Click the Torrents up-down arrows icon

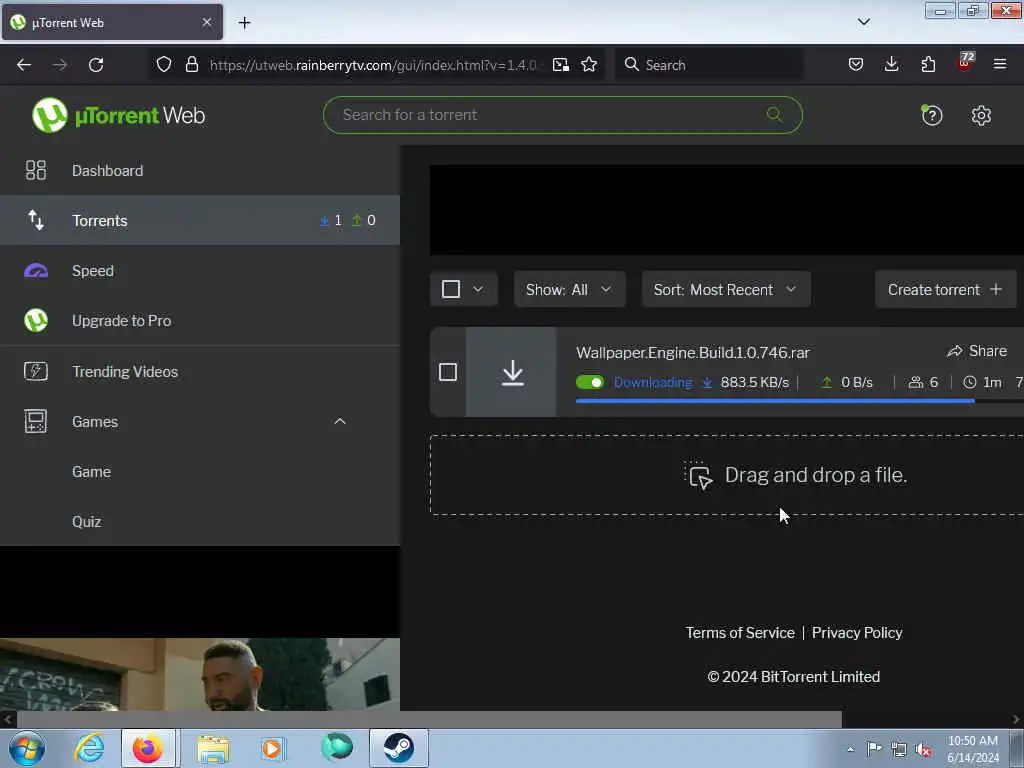coord(36,221)
